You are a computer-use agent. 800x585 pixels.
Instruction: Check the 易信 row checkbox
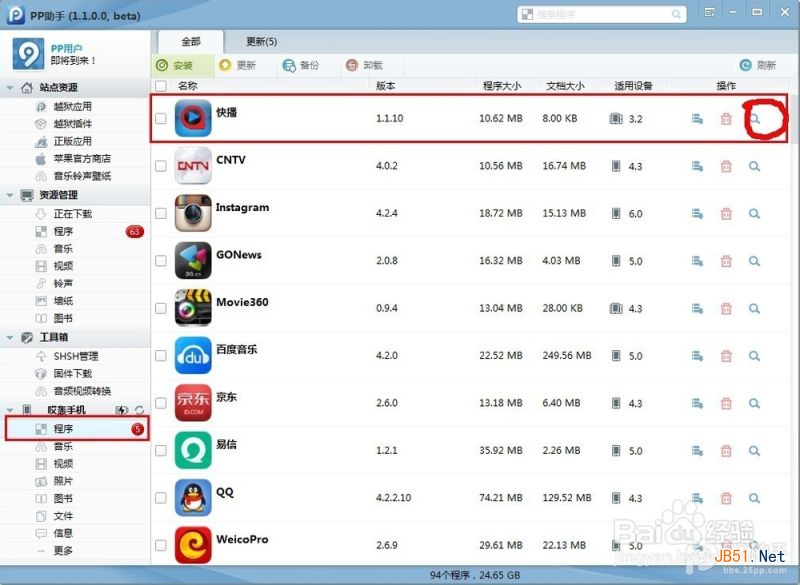point(161,450)
